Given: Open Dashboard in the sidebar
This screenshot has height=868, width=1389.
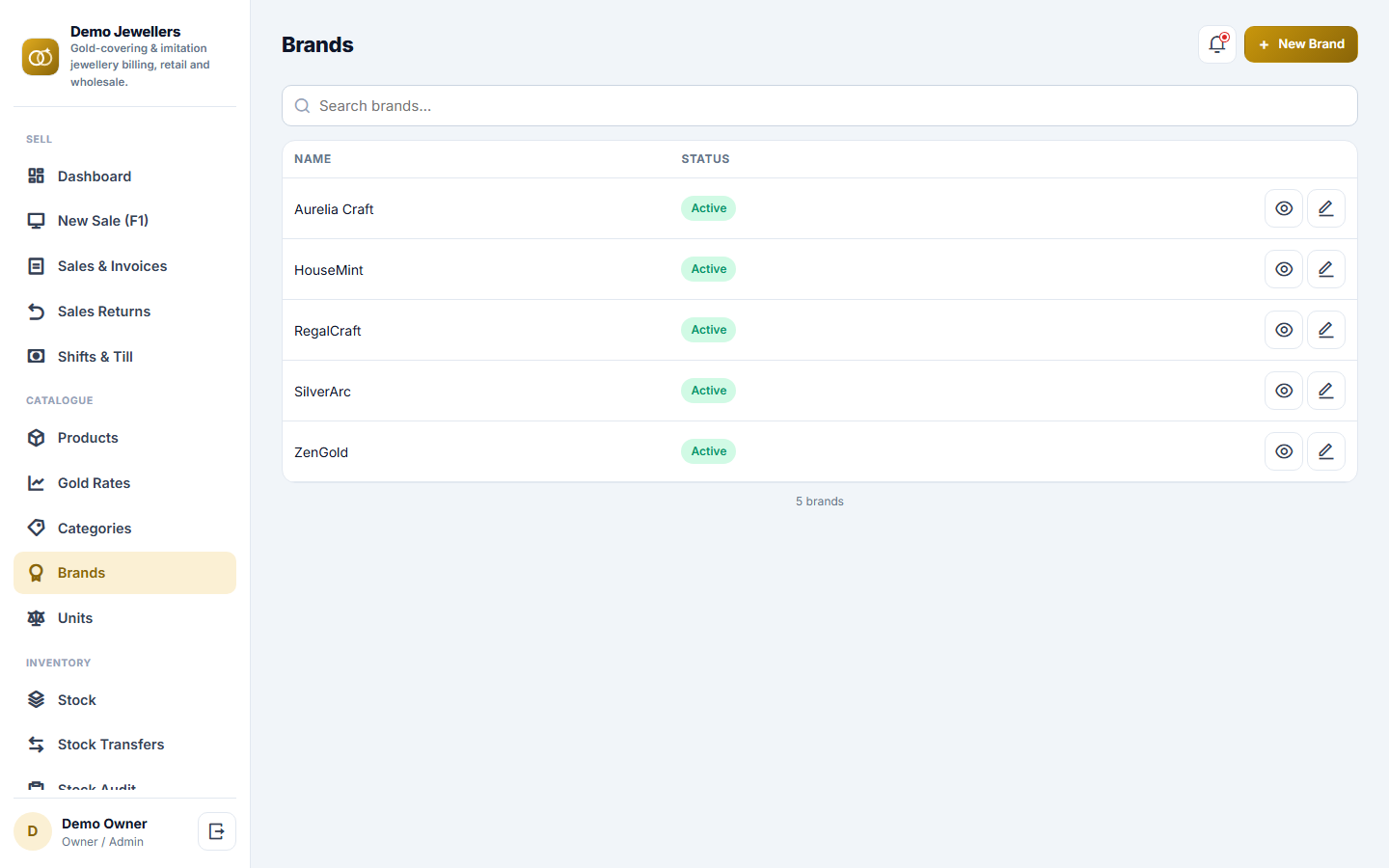Looking at the screenshot, I should tap(124, 176).
